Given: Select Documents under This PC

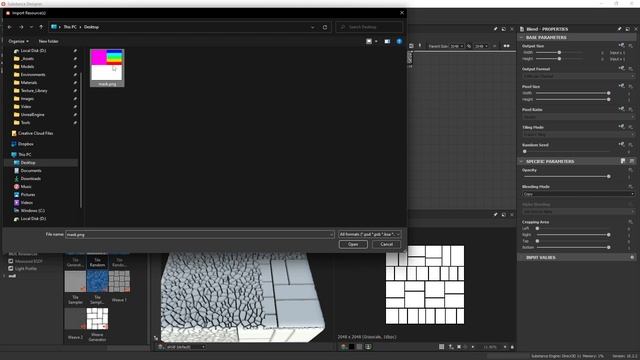Looking at the screenshot, I should pyautogui.click(x=31, y=171).
